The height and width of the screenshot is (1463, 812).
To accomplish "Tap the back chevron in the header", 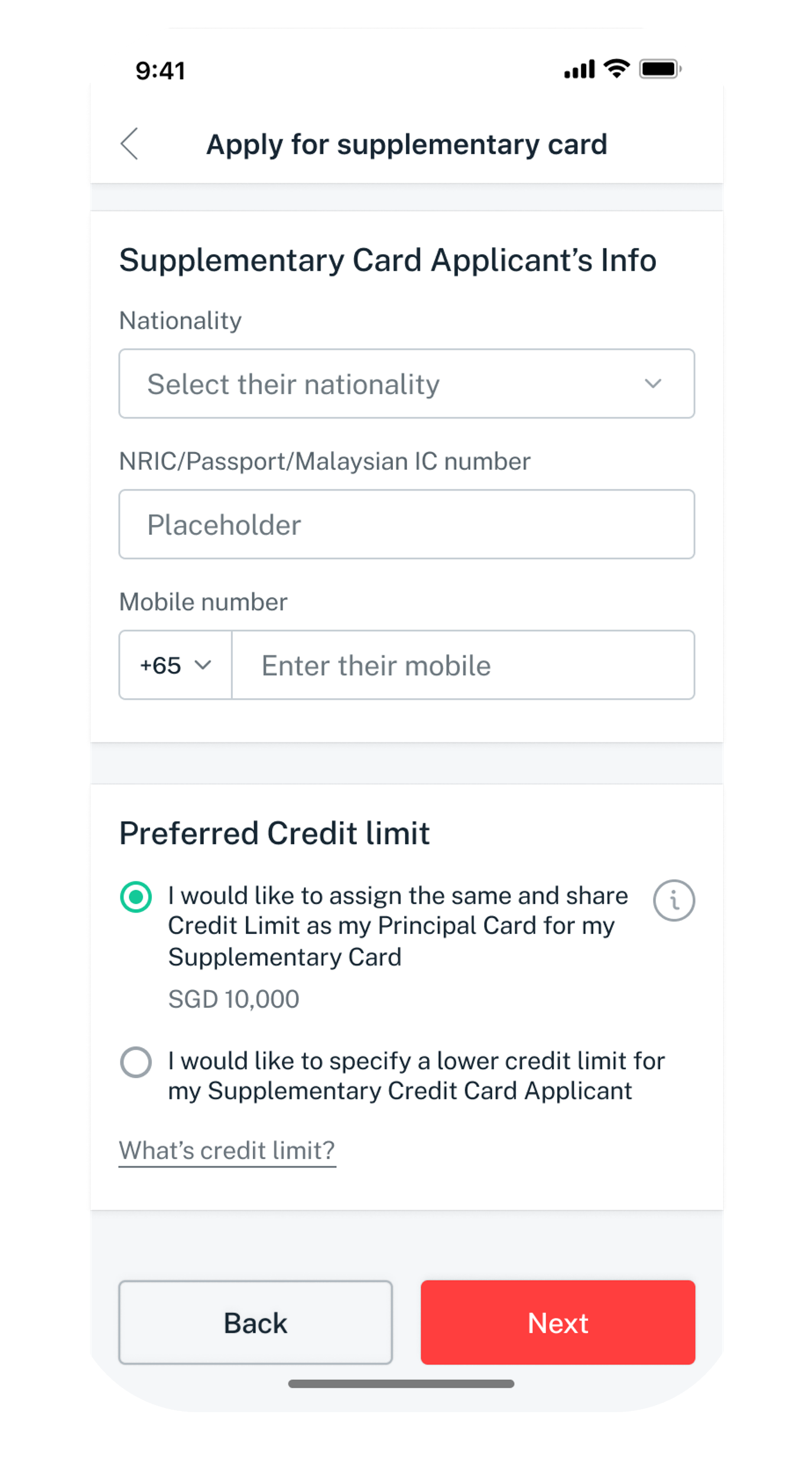I will 129,144.
